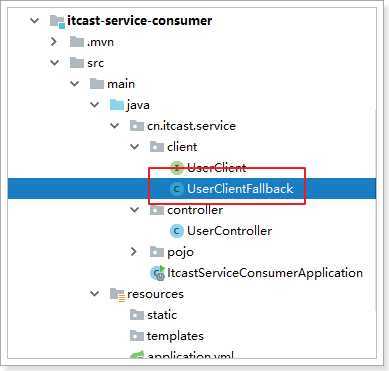This screenshot has width=389, height=371.
Task: Click the UserClientFallback class icon
Action: 177,189
